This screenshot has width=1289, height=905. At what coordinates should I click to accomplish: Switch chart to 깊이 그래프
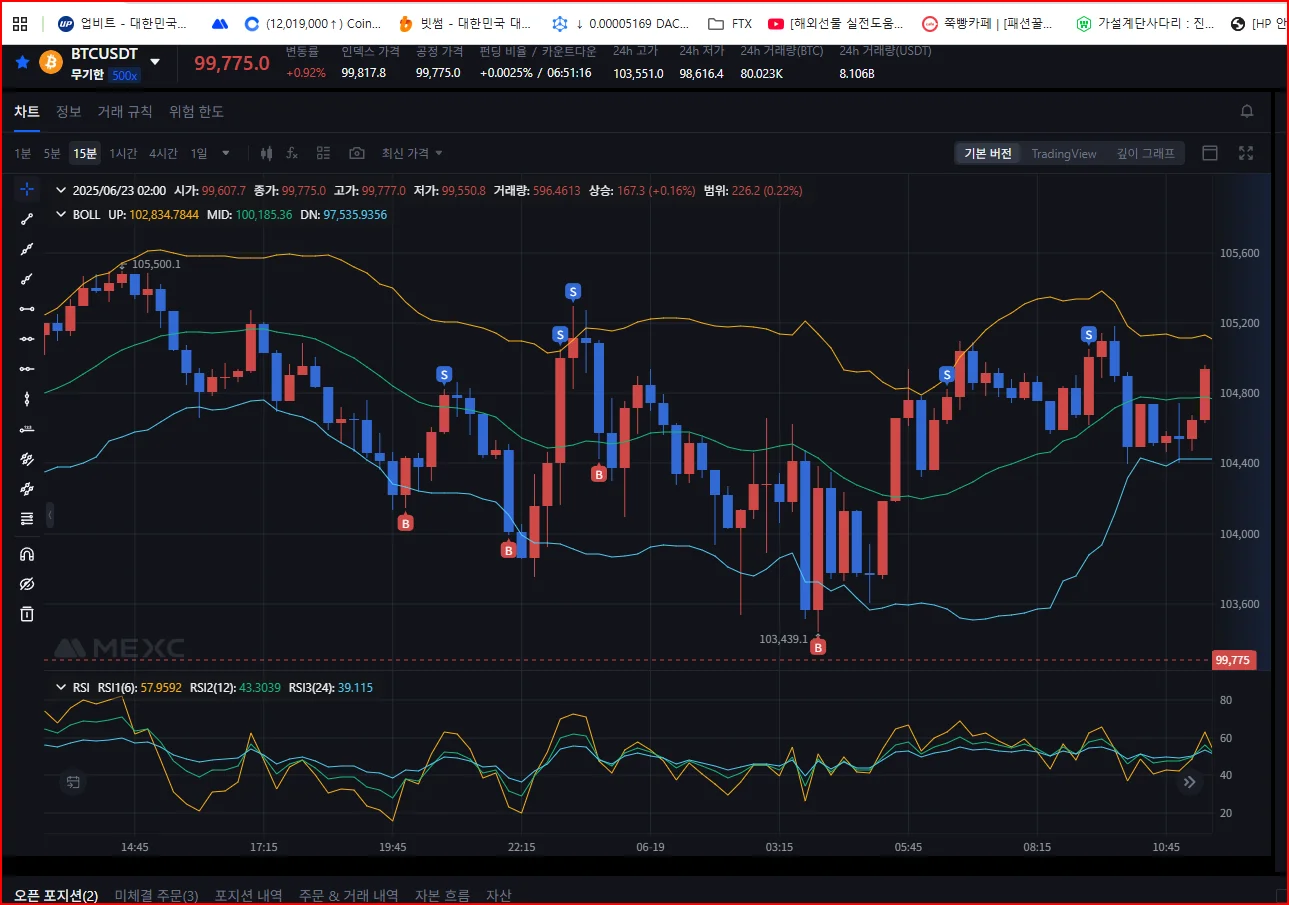1146,153
